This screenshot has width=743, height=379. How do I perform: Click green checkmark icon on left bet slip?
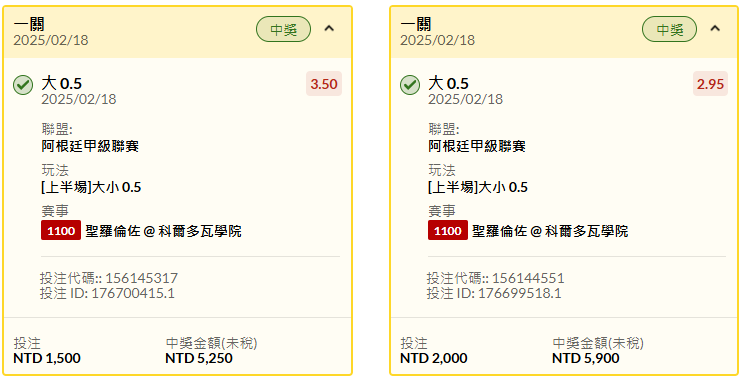(23, 85)
